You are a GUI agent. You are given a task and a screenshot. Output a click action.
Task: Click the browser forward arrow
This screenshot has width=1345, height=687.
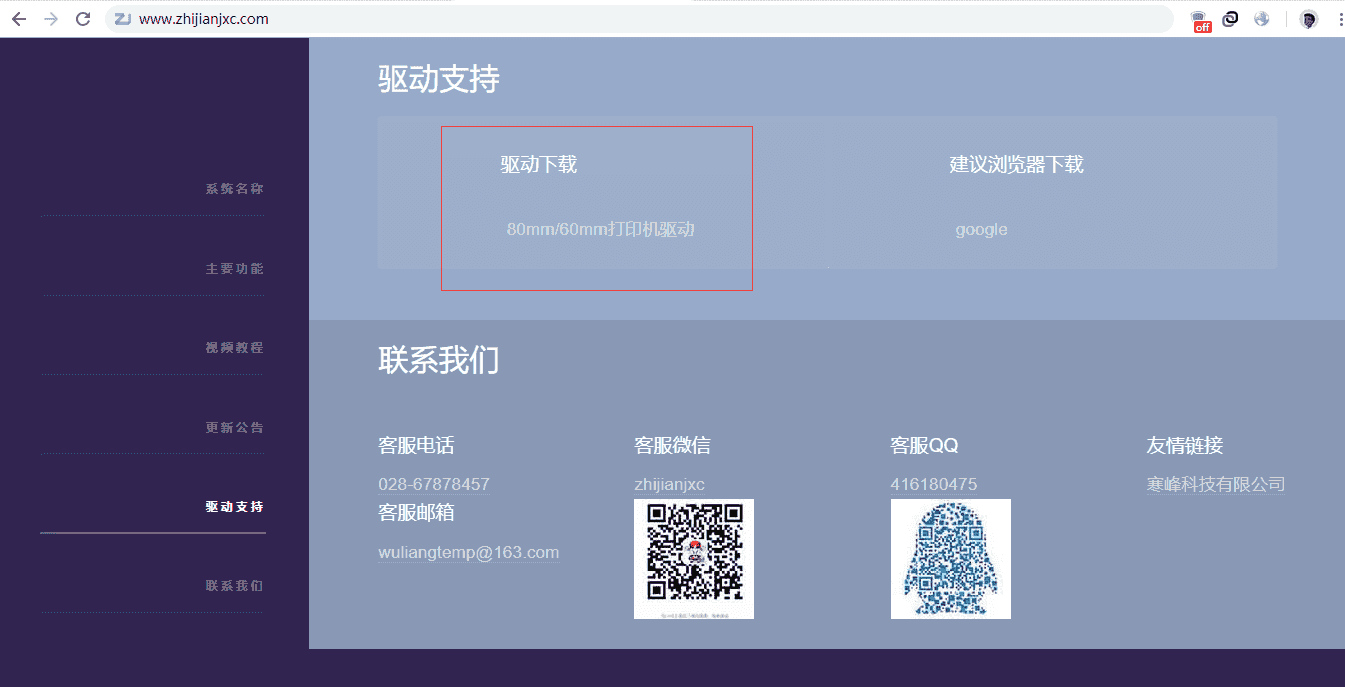[x=51, y=19]
